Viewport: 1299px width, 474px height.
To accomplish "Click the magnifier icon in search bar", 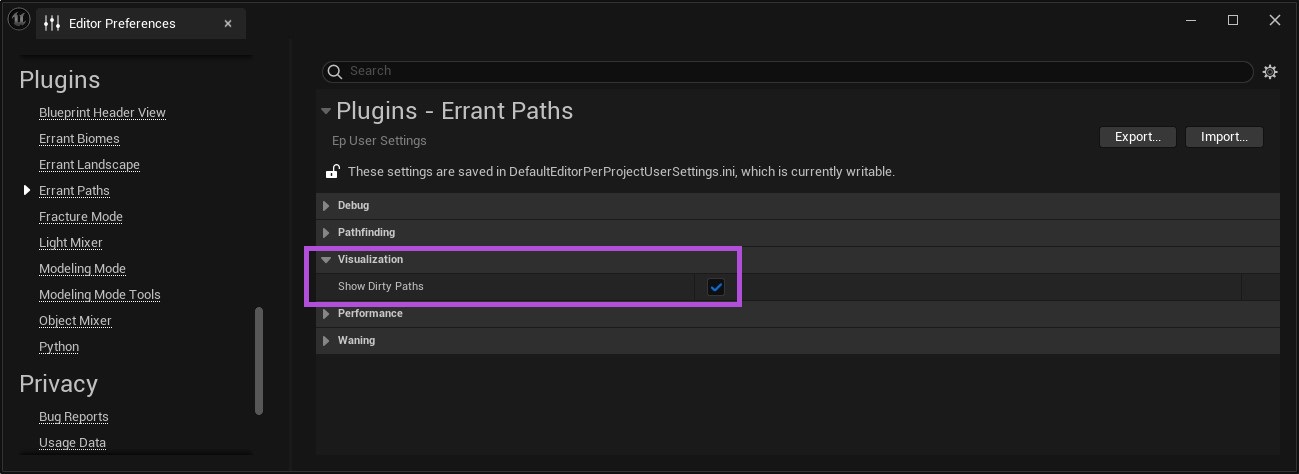I will pyautogui.click(x=335, y=72).
